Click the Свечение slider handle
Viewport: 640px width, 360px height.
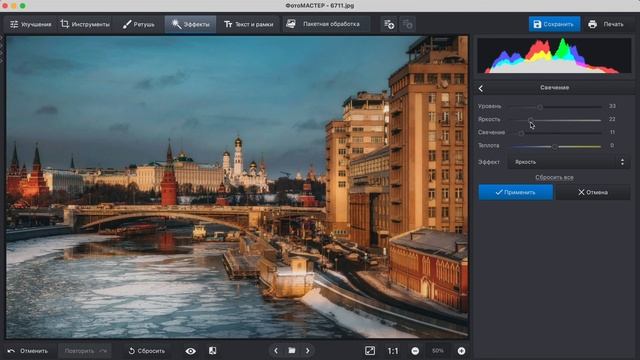coord(521,133)
